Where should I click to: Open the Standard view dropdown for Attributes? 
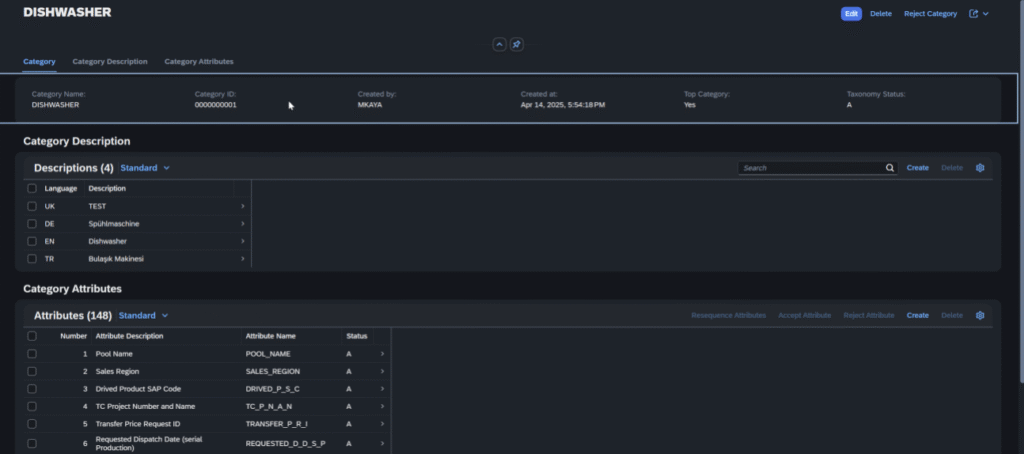pyautogui.click(x=143, y=315)
